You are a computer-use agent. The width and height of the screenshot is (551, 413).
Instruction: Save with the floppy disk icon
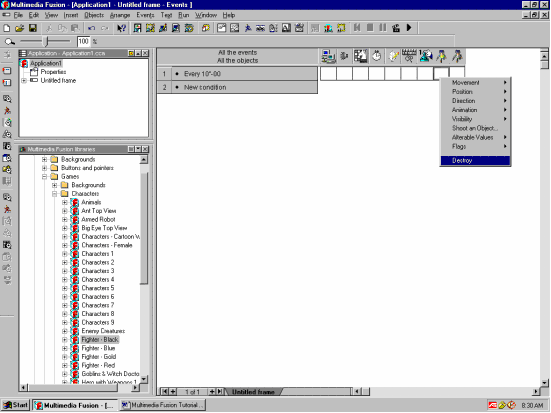(x=33, y=28)
